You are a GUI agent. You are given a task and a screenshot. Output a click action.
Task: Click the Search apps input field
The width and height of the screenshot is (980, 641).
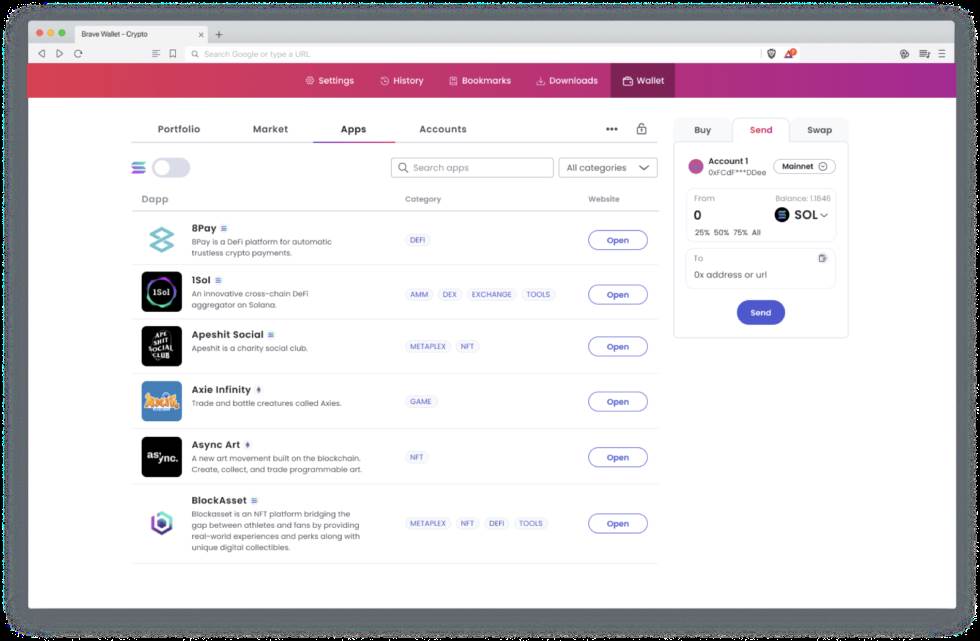point(472,167)
